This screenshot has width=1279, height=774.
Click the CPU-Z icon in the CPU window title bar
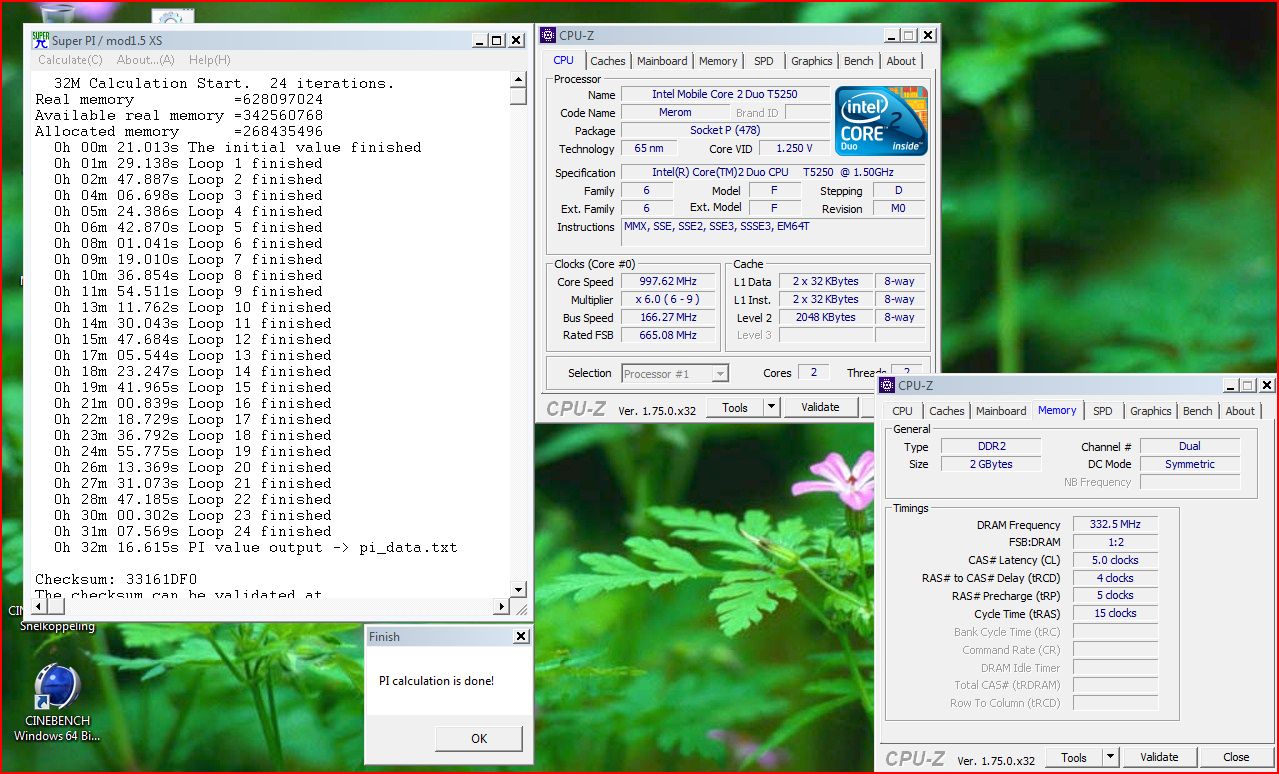tap(547, 35)
